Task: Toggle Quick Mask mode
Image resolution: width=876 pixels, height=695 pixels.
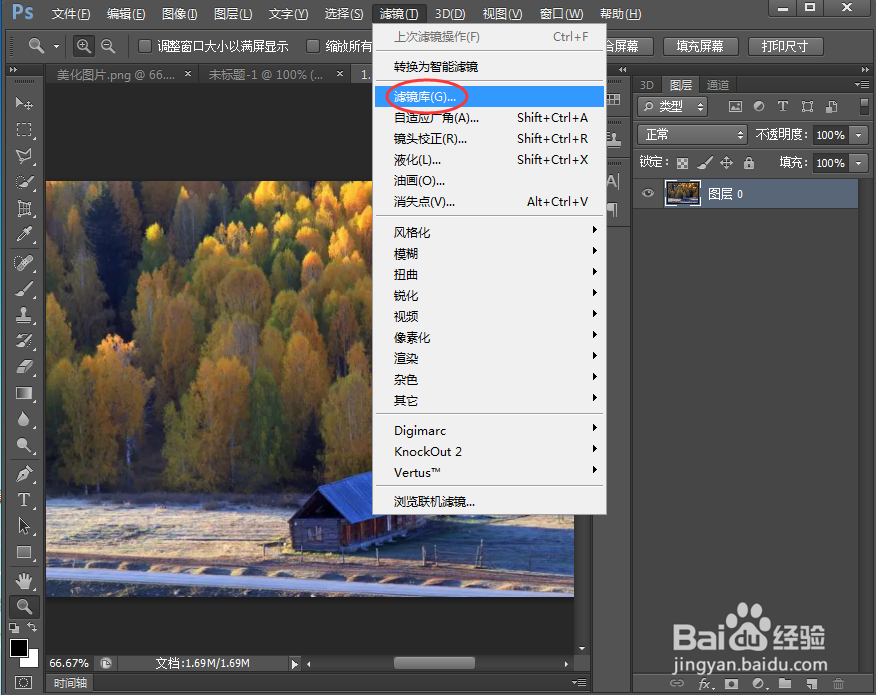Action: click(x=24, y=683)
